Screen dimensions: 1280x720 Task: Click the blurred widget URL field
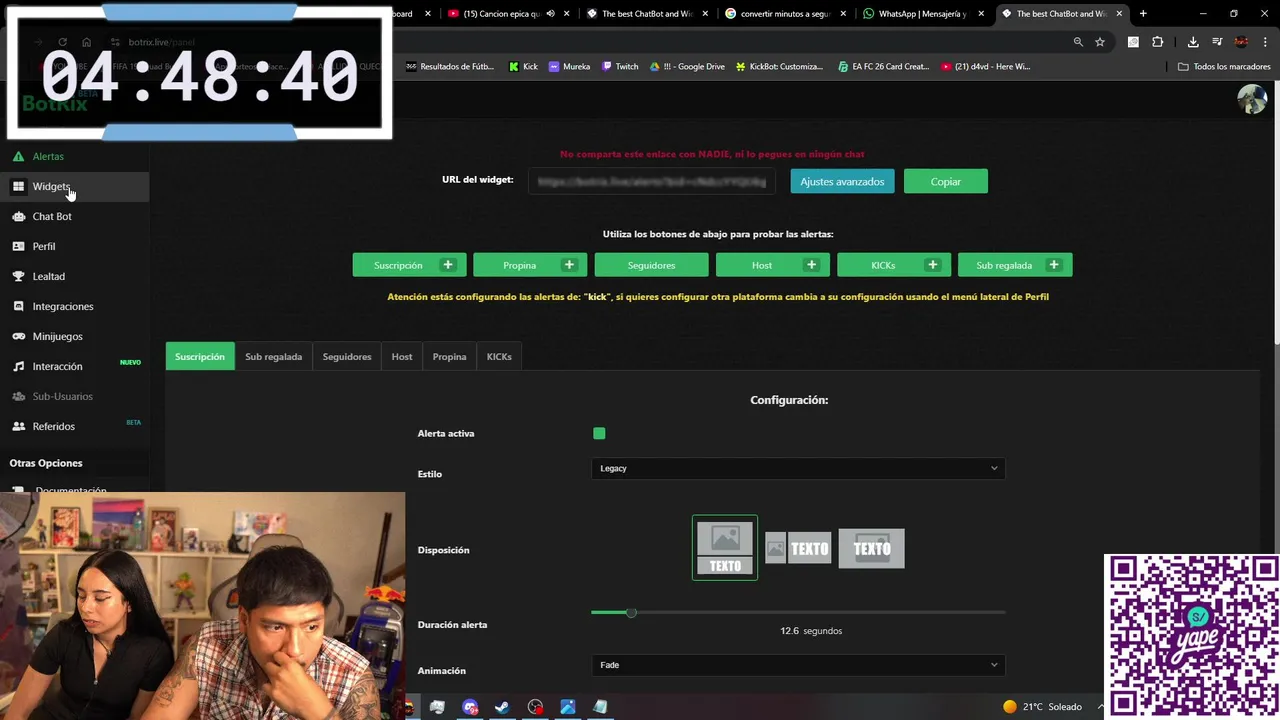click(x=652, y=181)
